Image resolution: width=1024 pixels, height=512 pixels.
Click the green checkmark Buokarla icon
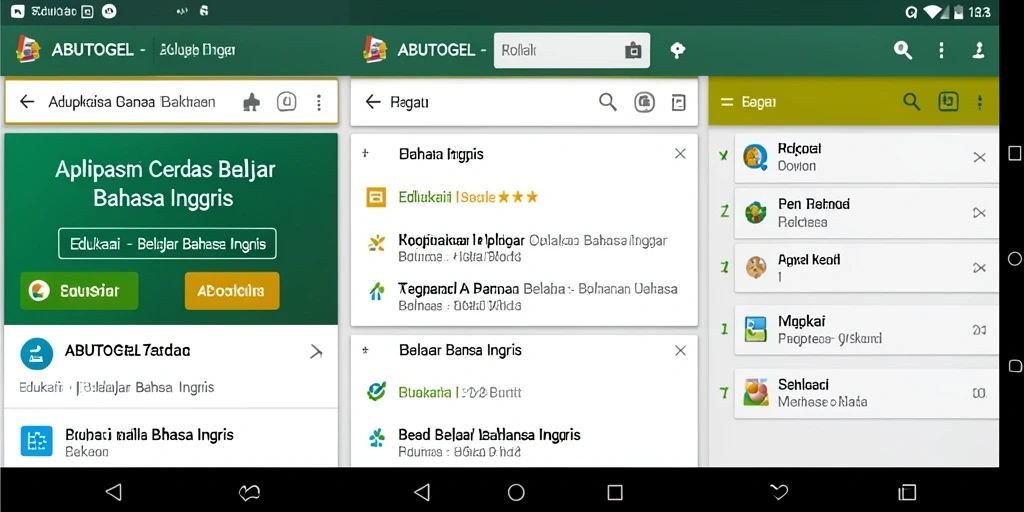pos(376,392)
